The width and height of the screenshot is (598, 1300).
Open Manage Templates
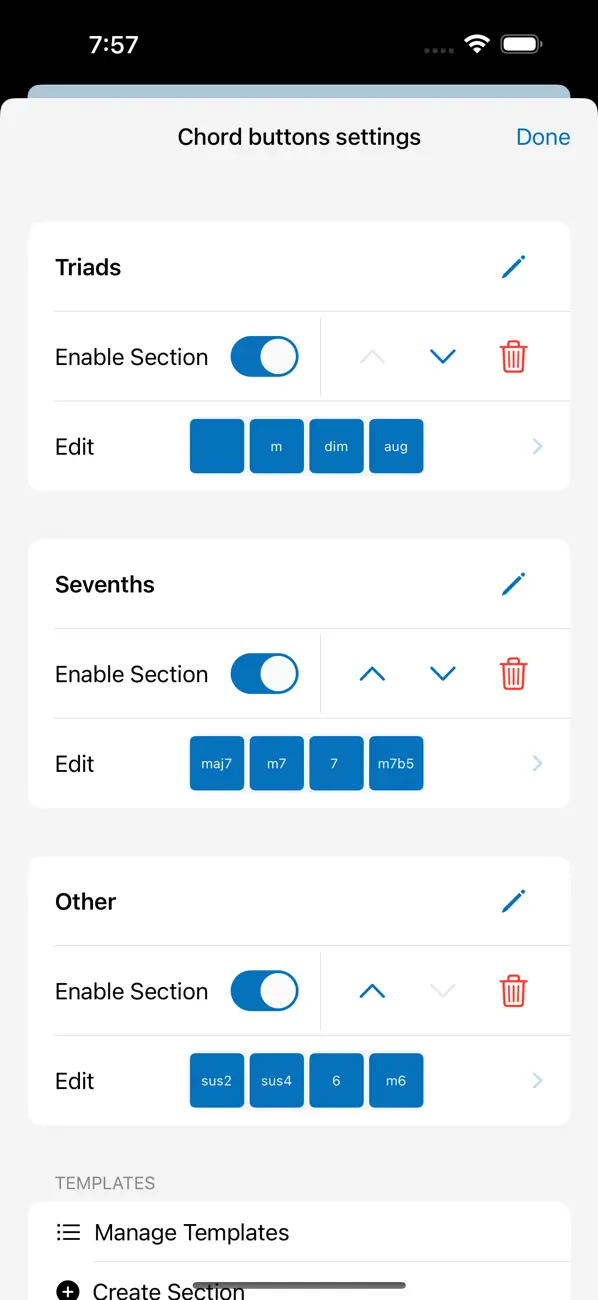point(191,1232)
